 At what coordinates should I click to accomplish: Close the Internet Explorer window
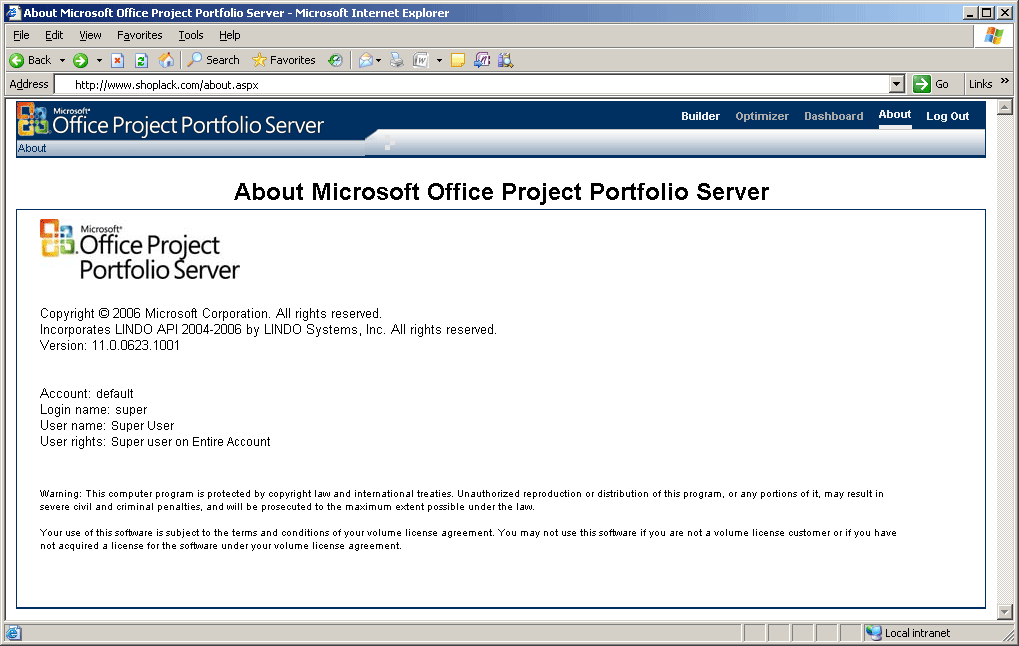tap(1005, 12)
